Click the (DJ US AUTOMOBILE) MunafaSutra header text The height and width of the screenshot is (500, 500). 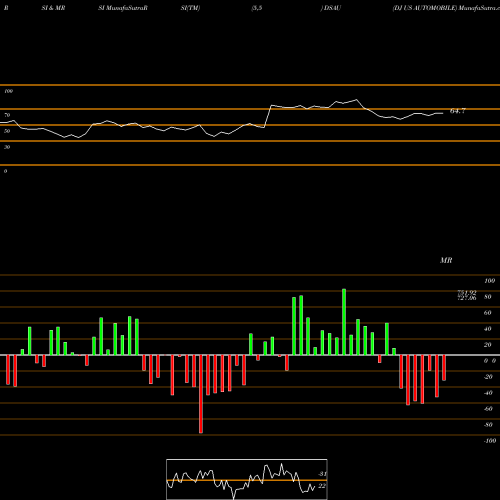[x=446, y=8]
